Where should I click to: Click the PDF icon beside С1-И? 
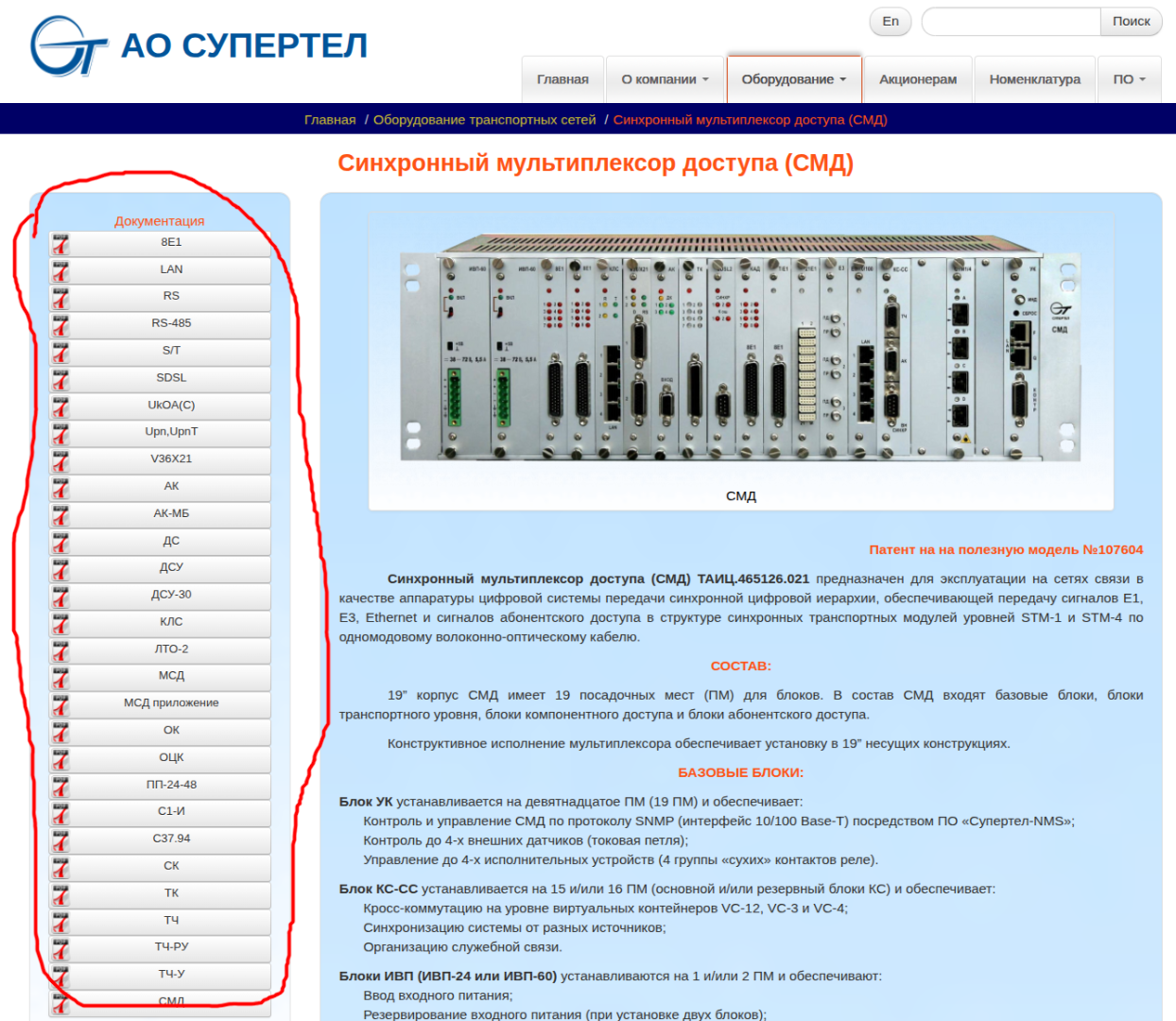(x=61, y=814)
